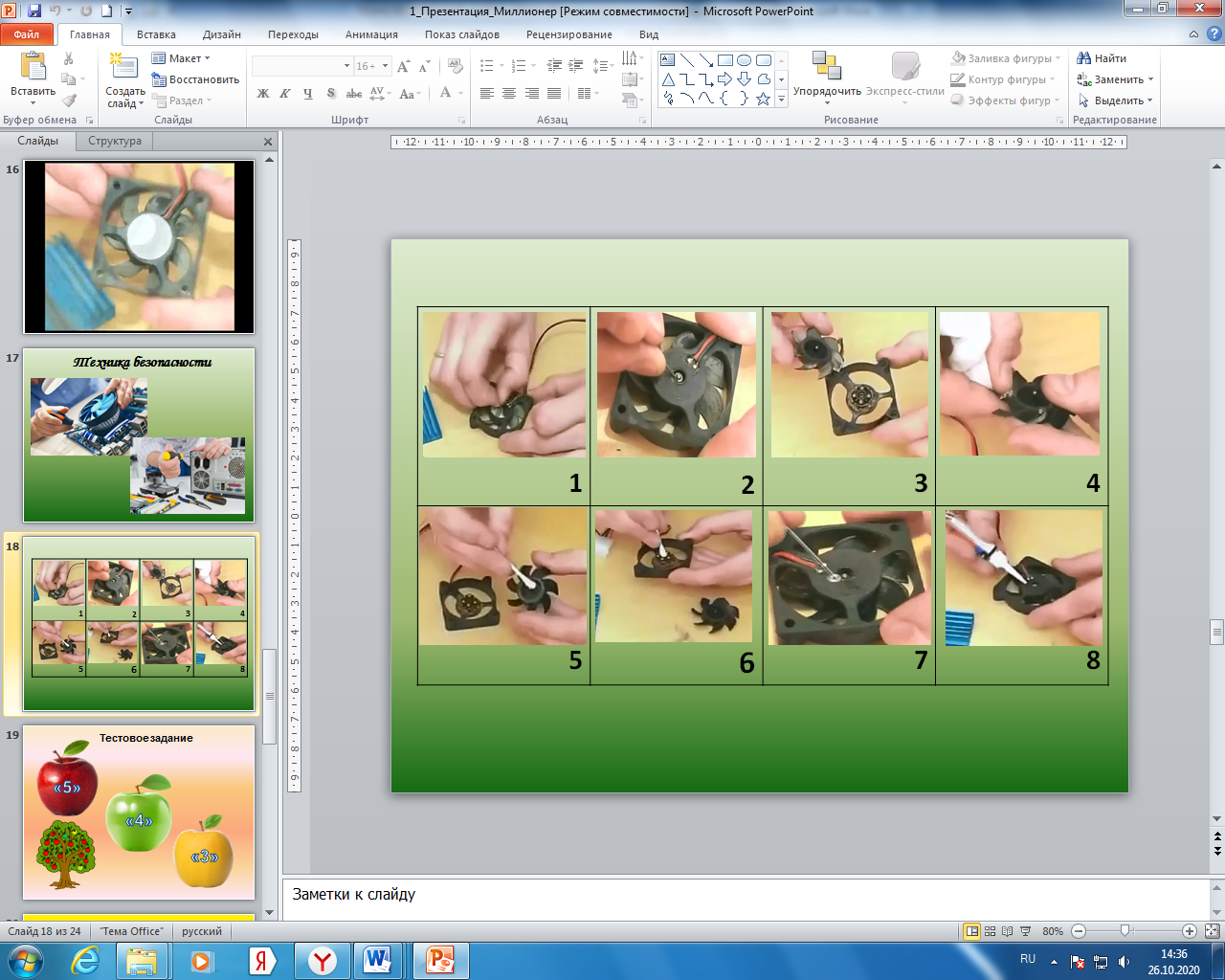Open the Layout (Макет) dropdown
This screenshot has height=980, width=1225.
pos(181,58)
